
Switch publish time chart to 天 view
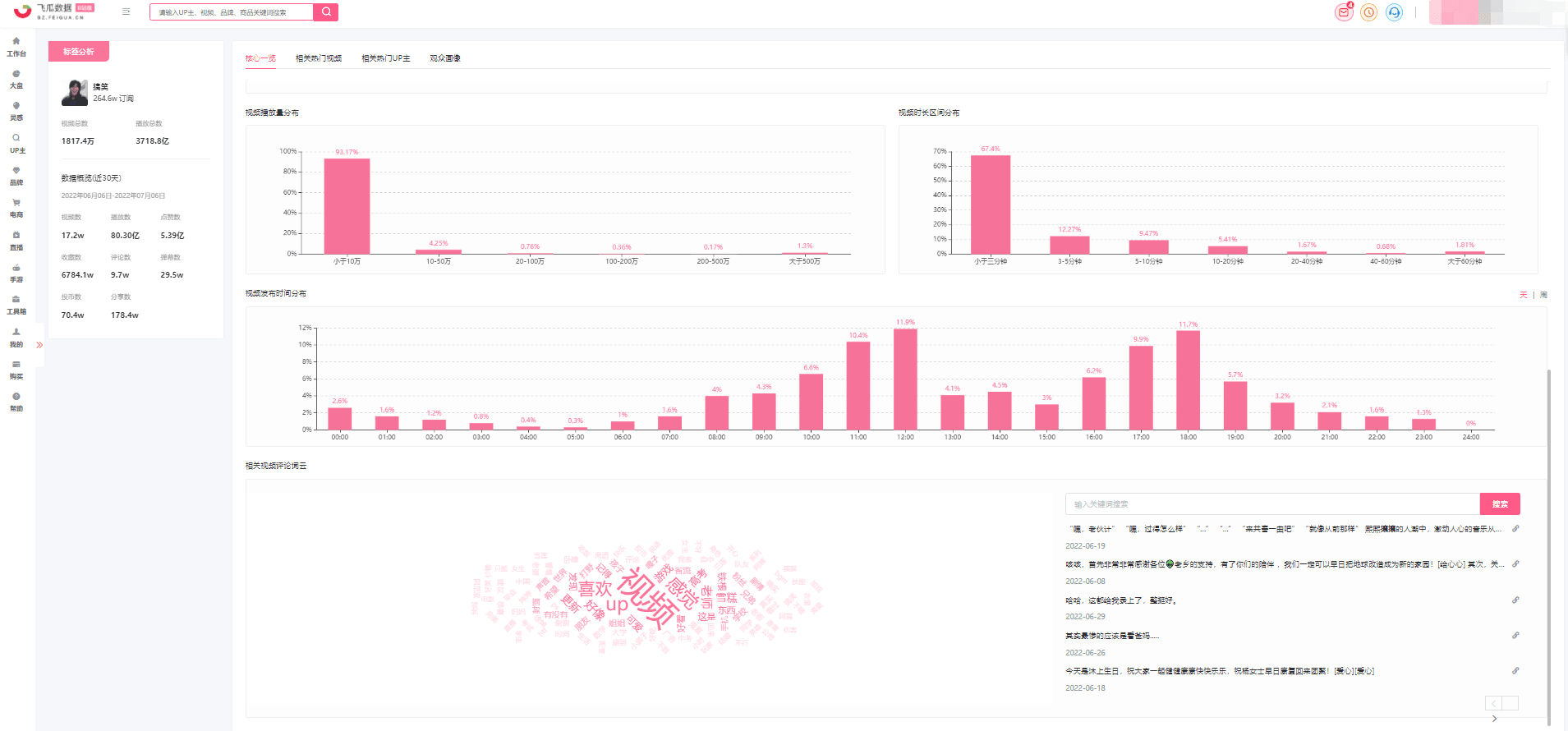(x=1524, y=295)
